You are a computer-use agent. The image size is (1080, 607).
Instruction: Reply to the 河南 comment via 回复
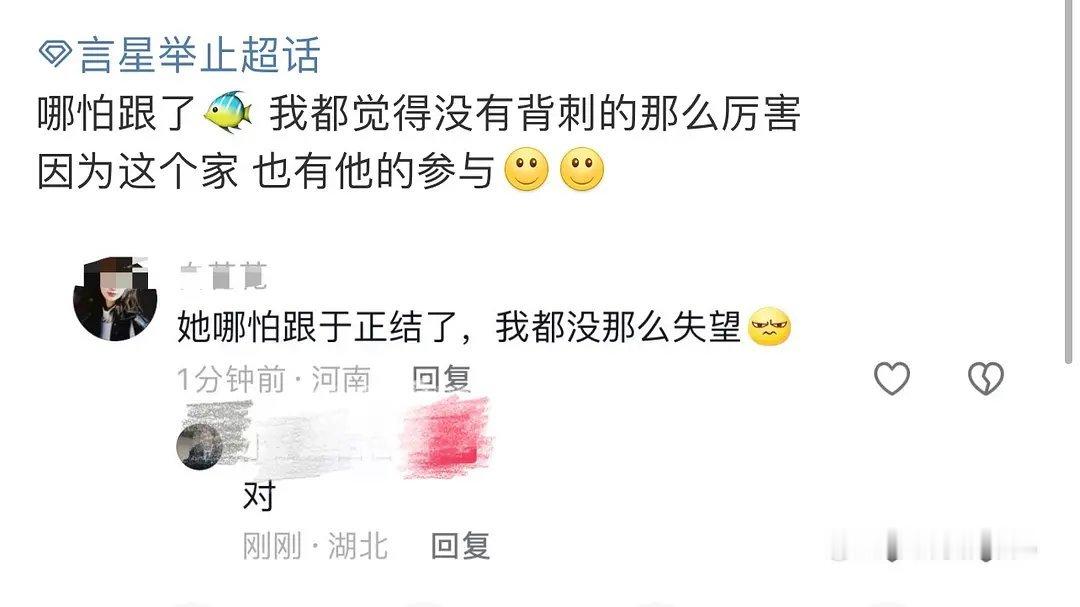442,379
